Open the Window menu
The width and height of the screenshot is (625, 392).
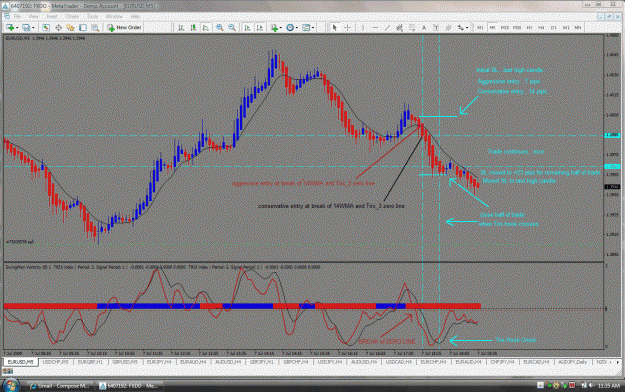pos(114,16)
